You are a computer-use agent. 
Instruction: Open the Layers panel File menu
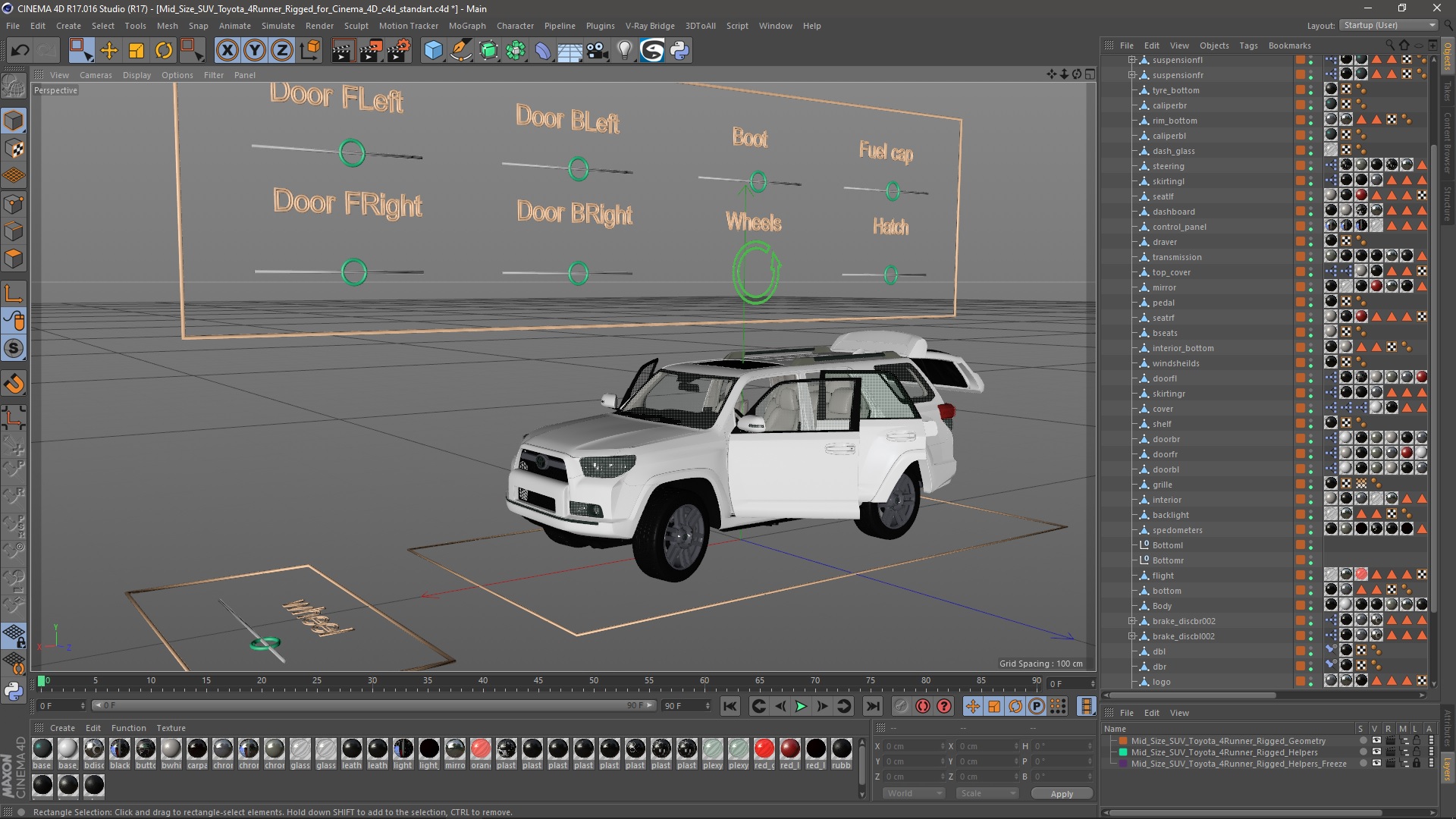[x=1126, y=713]
